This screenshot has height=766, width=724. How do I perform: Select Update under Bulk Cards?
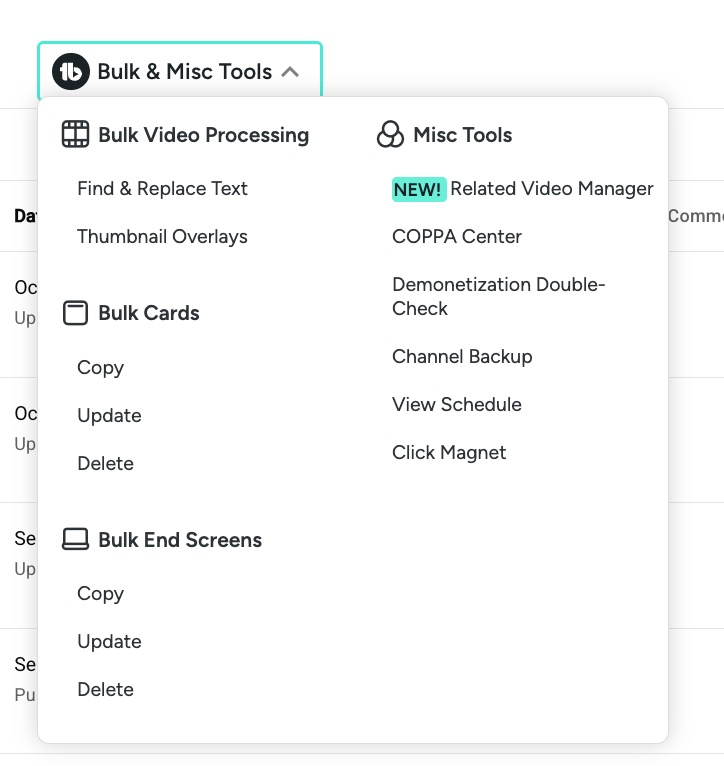click(x=109, y=416)
